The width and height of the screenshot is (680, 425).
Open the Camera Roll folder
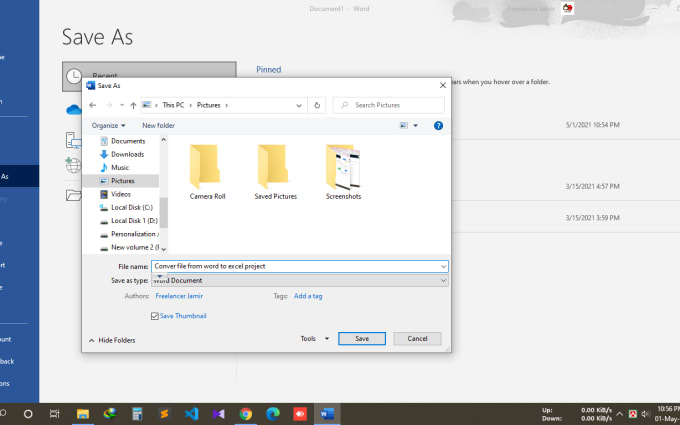point(207,172)
